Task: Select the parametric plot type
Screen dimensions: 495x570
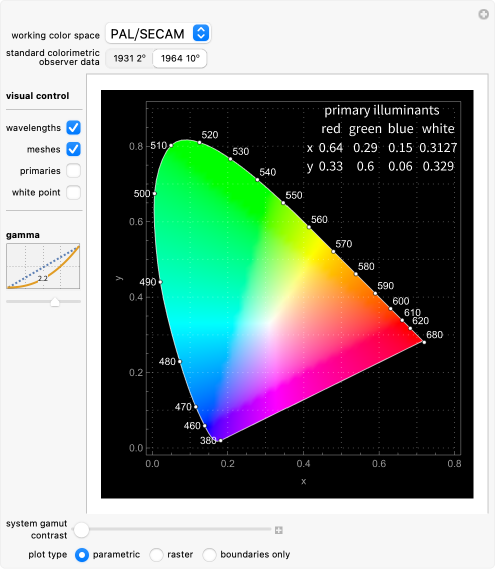Action: 82,555
